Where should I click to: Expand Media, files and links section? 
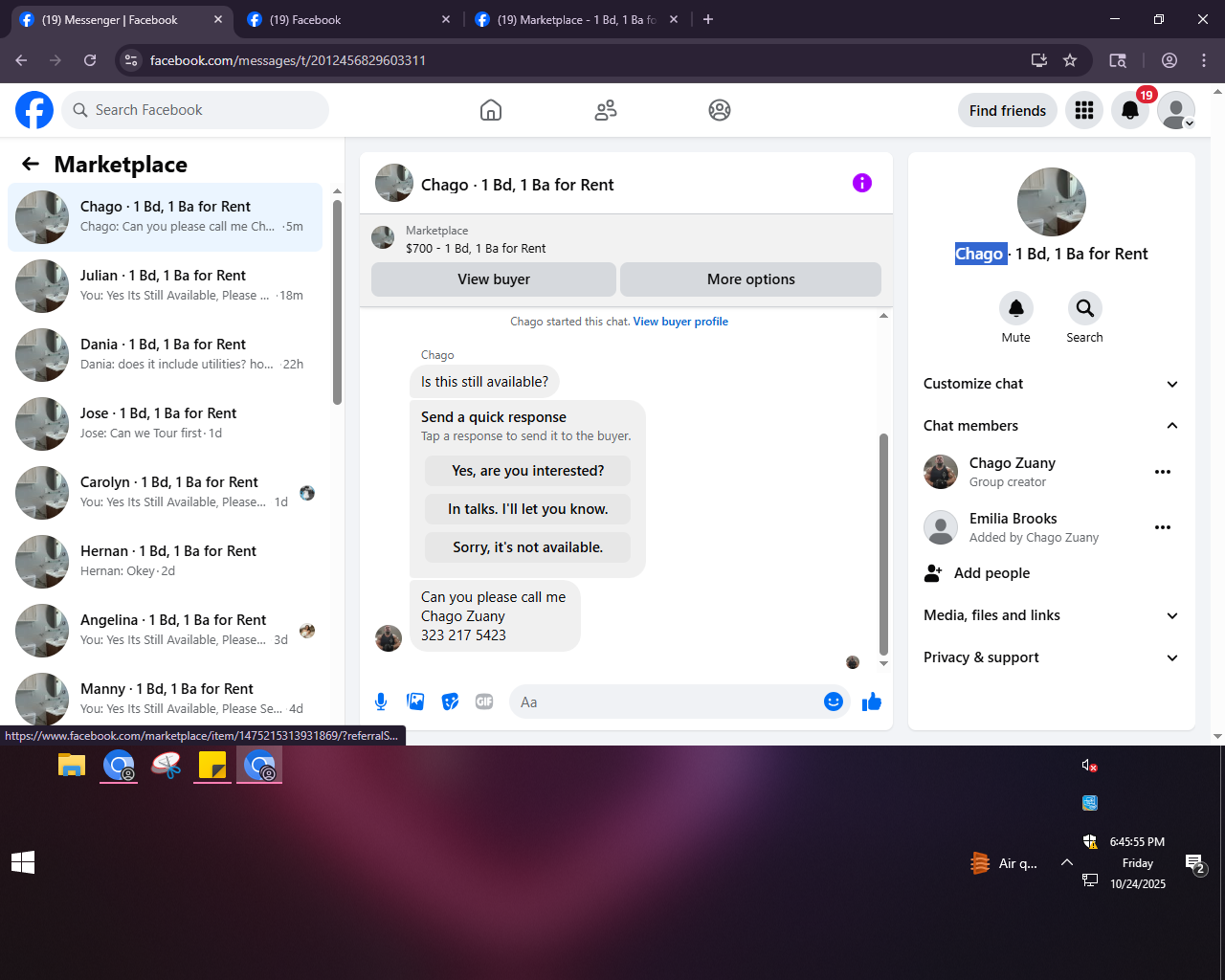(1051, 615)
